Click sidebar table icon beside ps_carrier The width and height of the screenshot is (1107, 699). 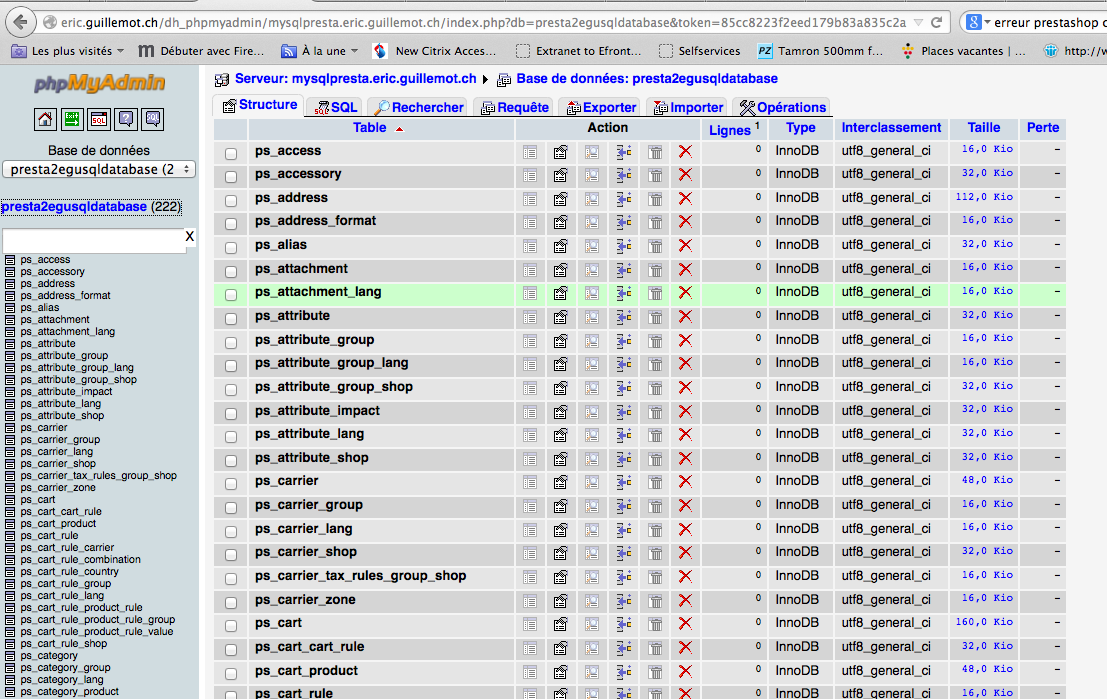10,428
